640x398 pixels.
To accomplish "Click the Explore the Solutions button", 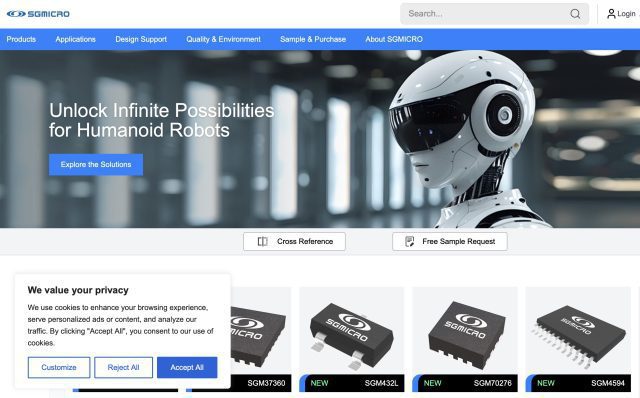I will point(96,165).
